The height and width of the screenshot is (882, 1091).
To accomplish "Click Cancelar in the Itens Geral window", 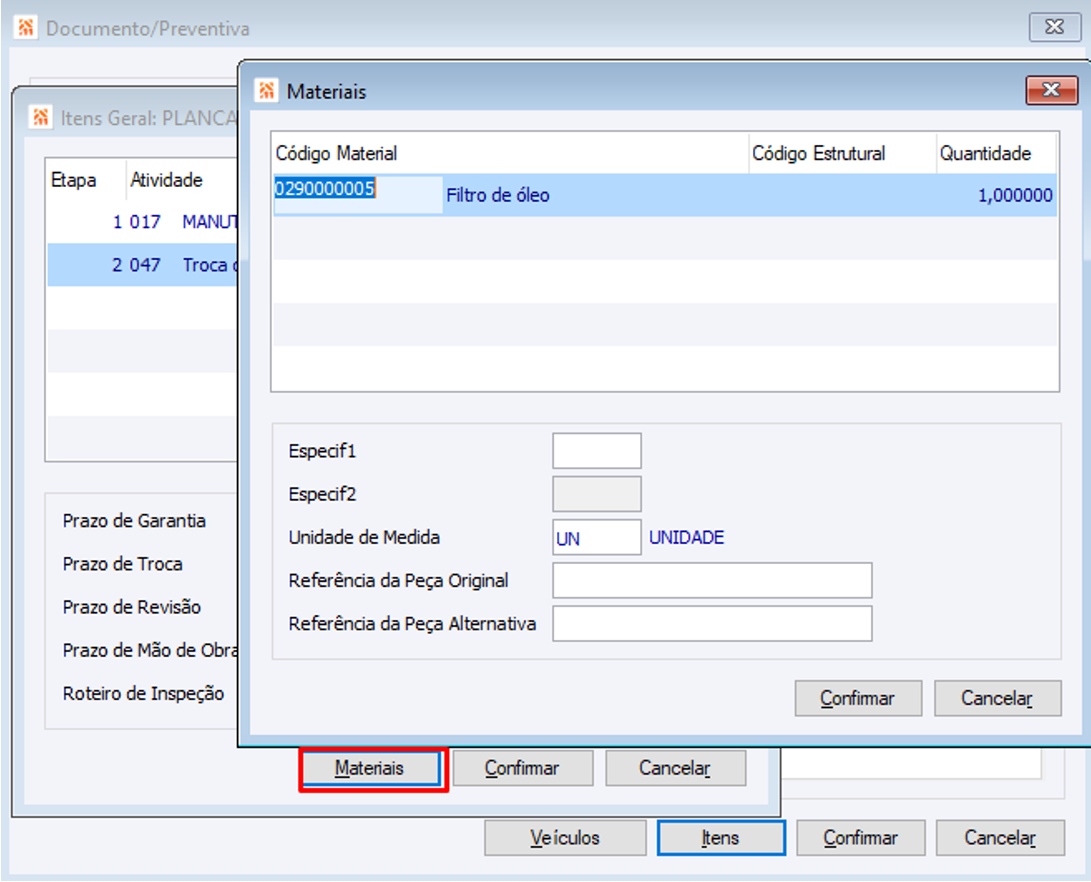I will pyautogui.click(x=675, y=768).
